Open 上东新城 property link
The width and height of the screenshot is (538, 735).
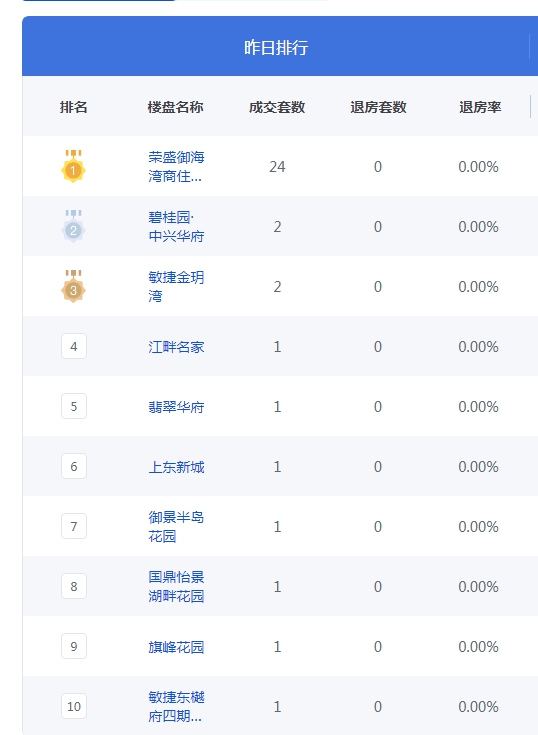(176, 467)
